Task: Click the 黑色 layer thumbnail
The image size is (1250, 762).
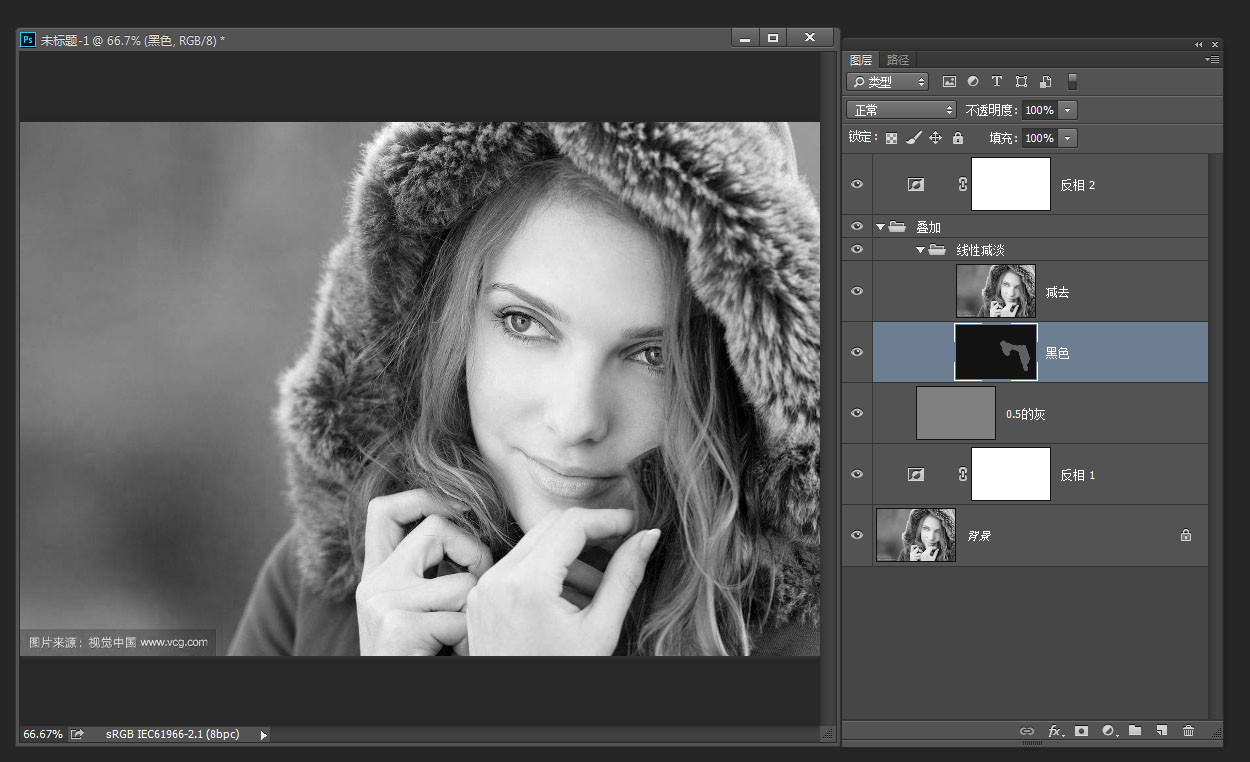Action: pos(996,352)
